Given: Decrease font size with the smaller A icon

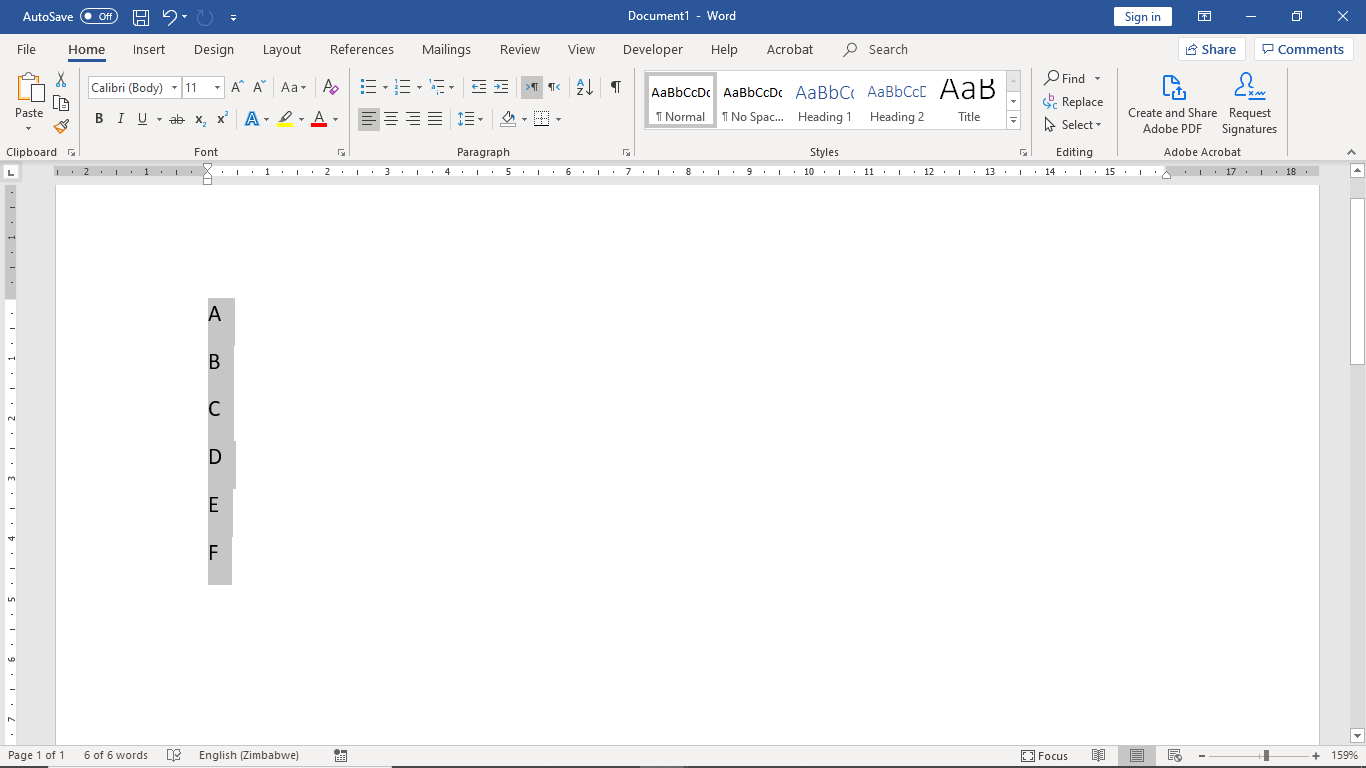Looking at the screenshot, I should [x=259, y=88].
